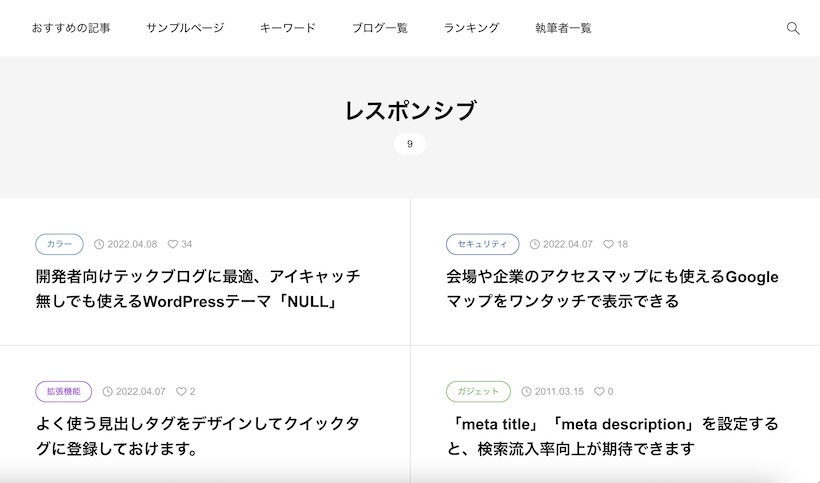The image size is (820, 483).
Task: Click heart icon with 2 likes
Action: point(181,392)
